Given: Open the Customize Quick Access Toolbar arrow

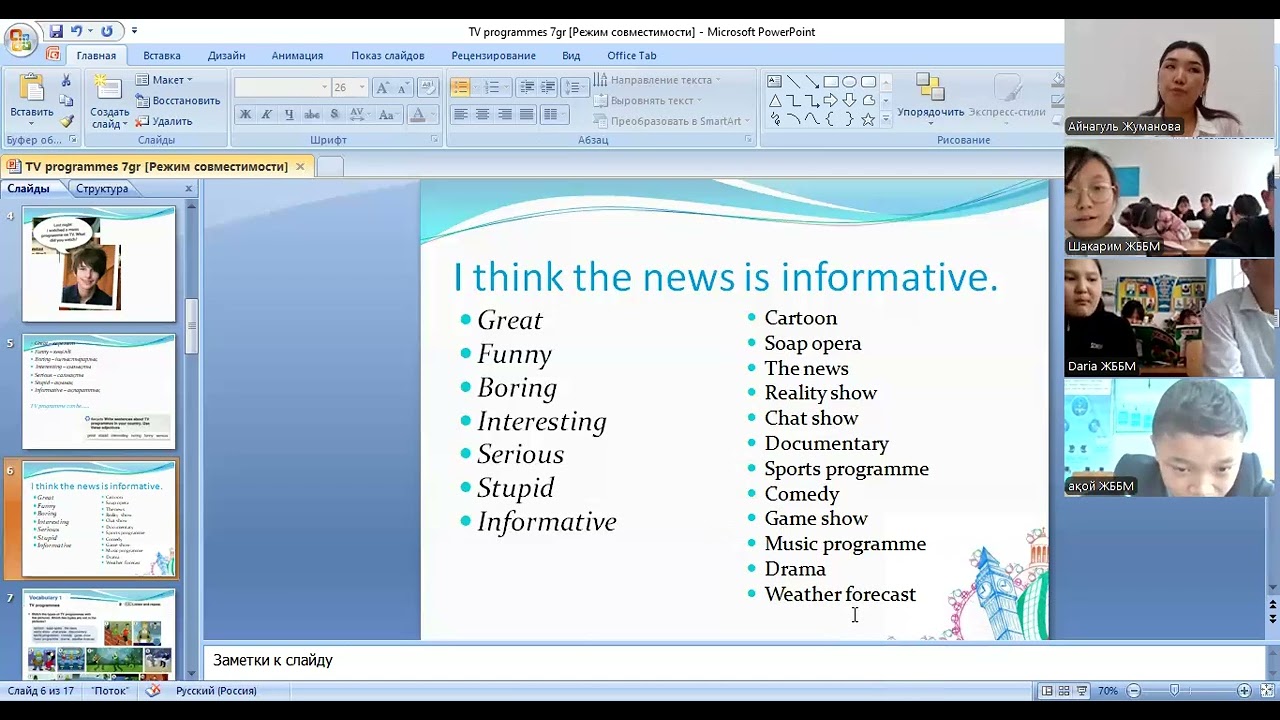Looking at the screenshot, I should tap(135, 31).
